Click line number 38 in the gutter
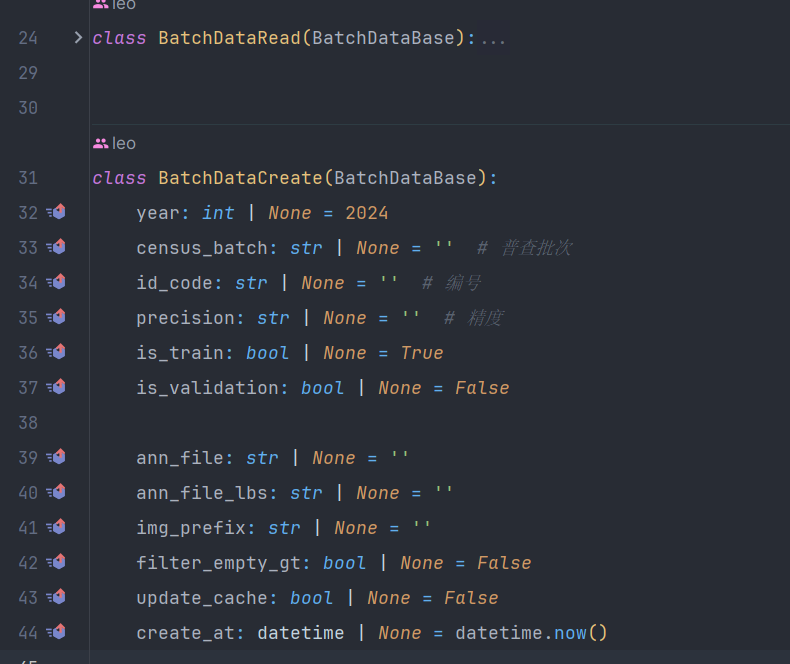790x664 pixels. point(28,422)
